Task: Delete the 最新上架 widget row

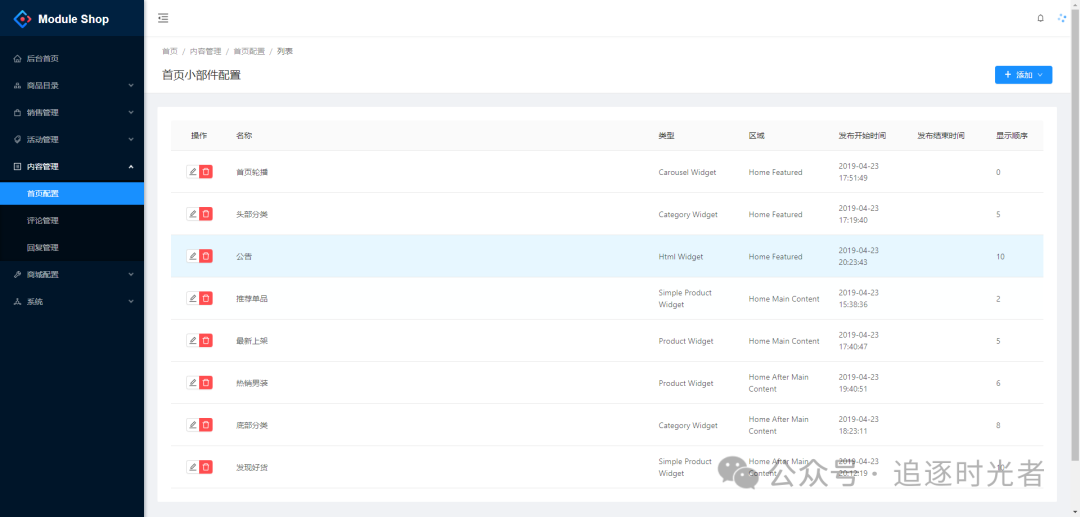Action: (x=206, y=340)
